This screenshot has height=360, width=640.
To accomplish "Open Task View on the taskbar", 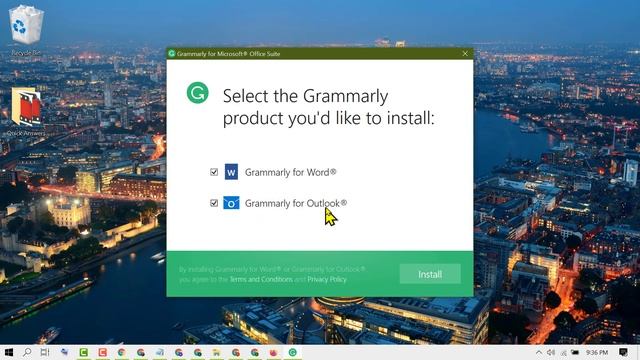I will tap(45, 352).
